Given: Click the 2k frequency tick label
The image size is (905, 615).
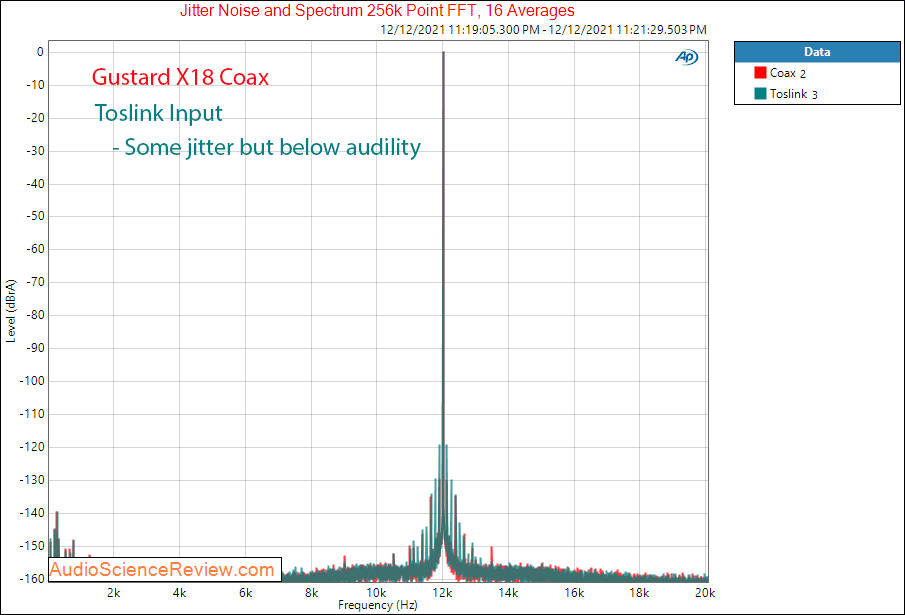Looking at the screenshot, I should tap(114, 593).
